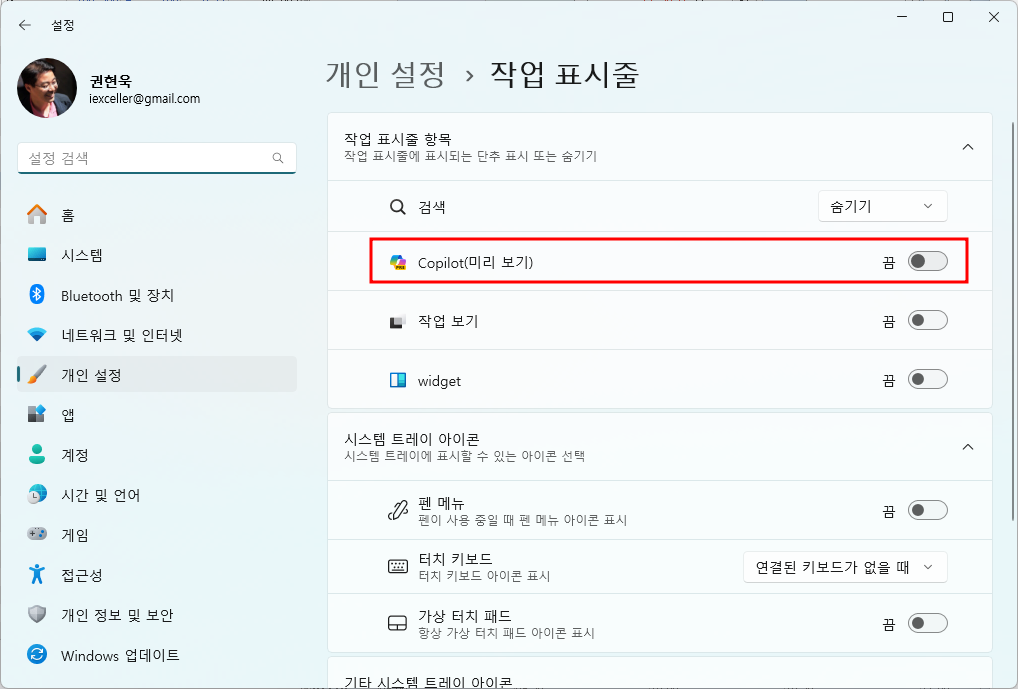Click the widget icon

pyautogui.click(x=397, y=381)
